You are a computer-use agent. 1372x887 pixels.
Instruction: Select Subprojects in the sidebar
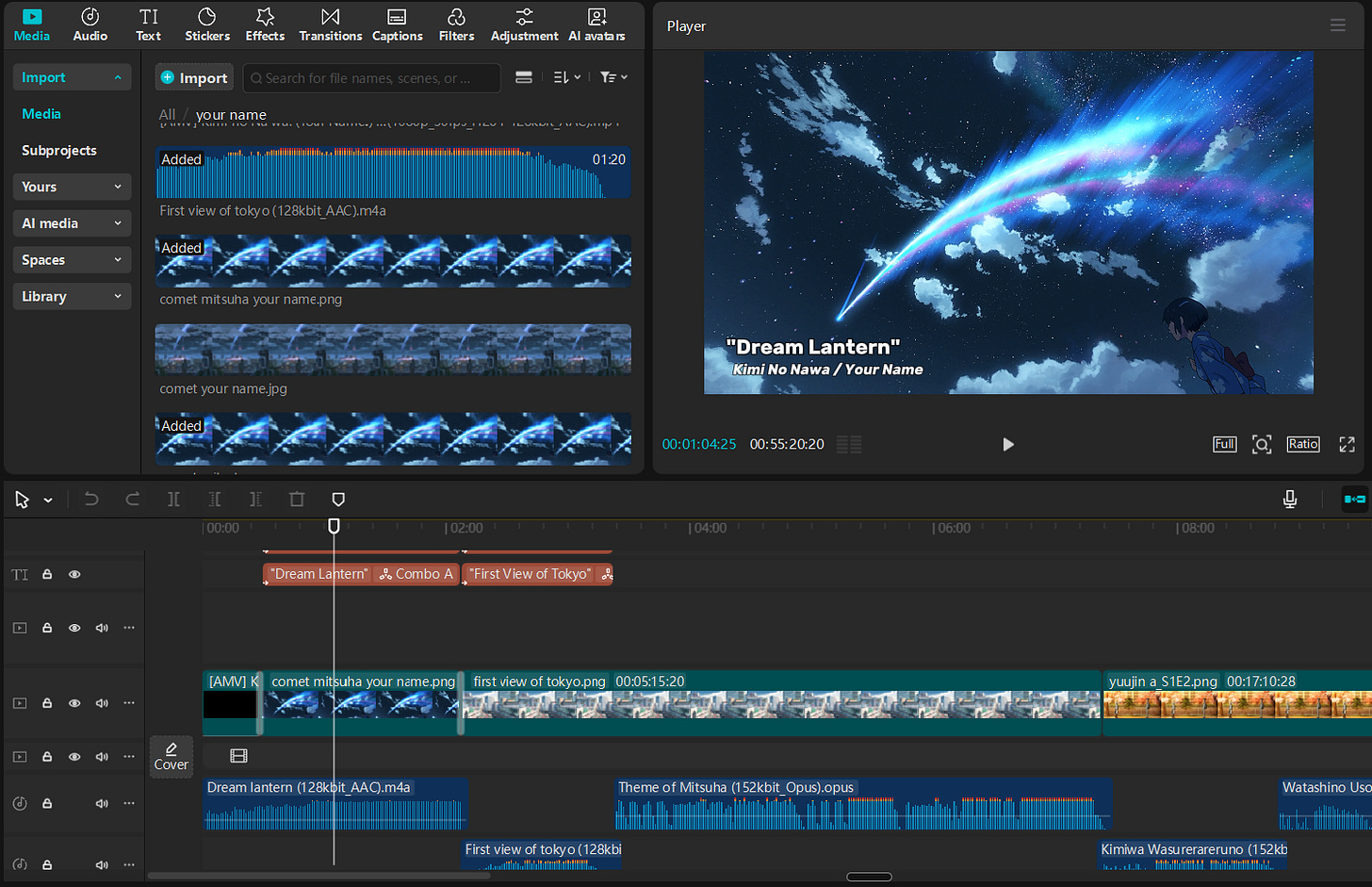pyautogui.click(x=59, y=151)
